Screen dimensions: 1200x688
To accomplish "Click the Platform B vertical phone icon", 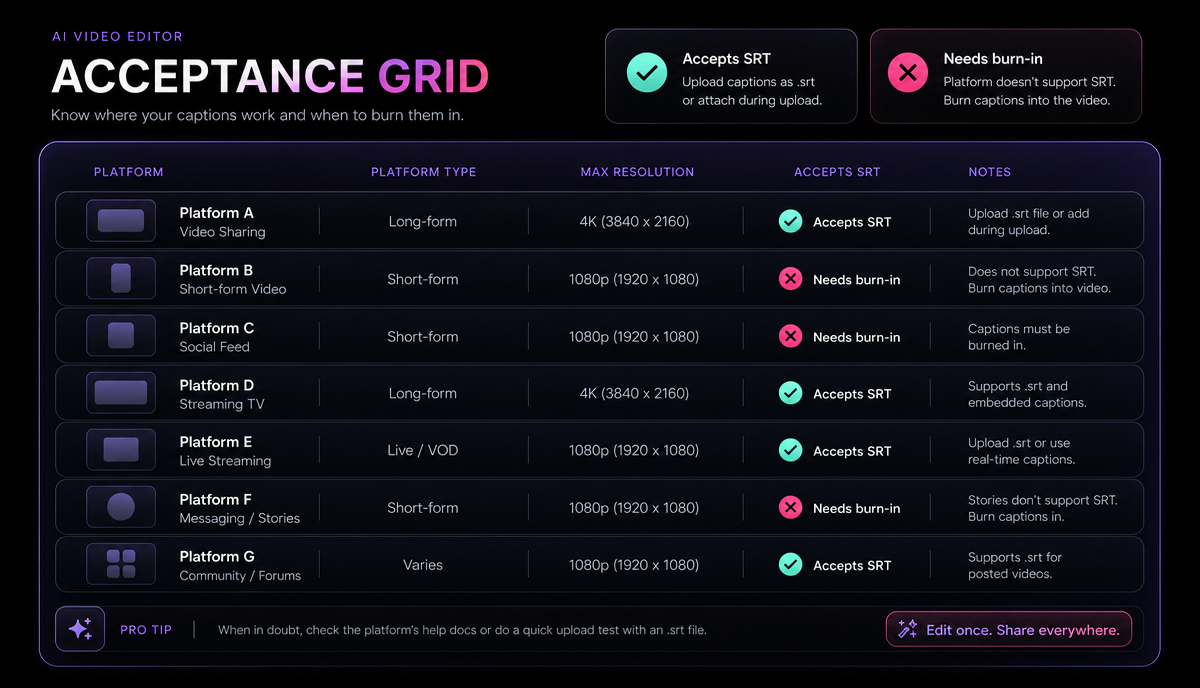I will coord(121,278).
